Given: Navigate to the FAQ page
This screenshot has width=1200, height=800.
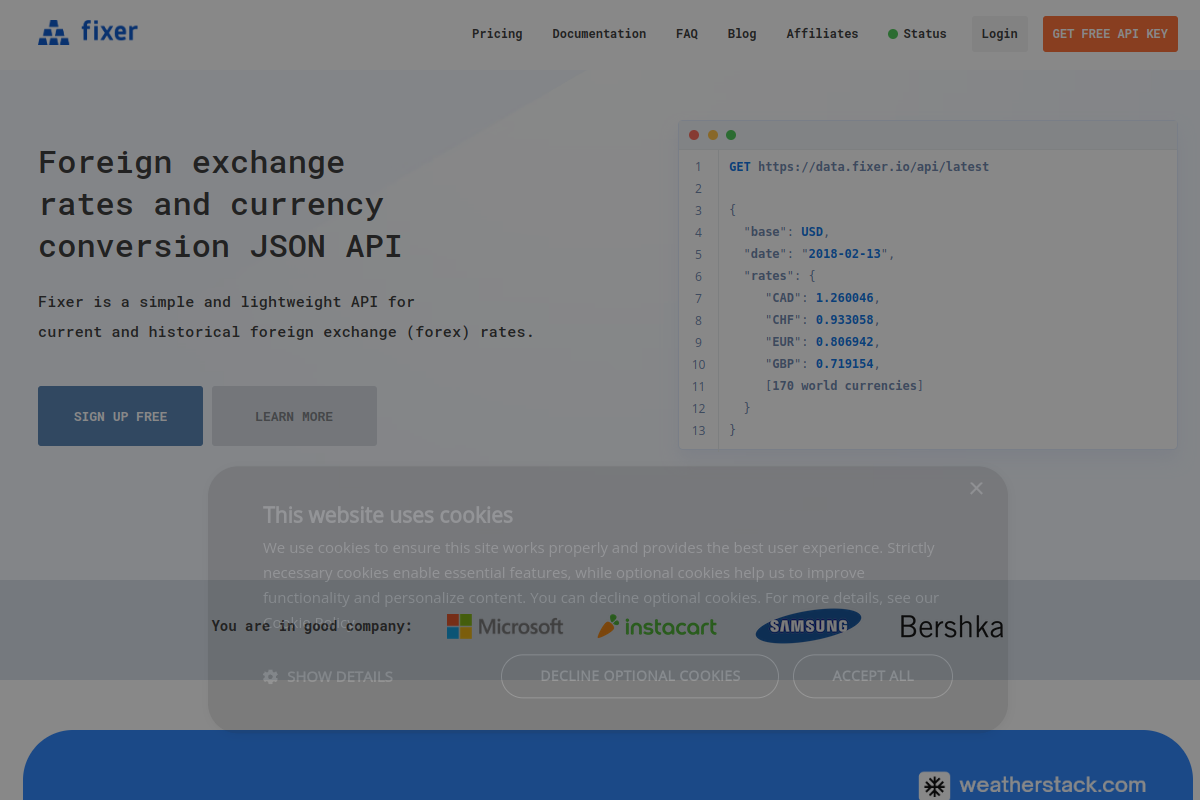Looking at the screenshot, I should coord(687,33).
